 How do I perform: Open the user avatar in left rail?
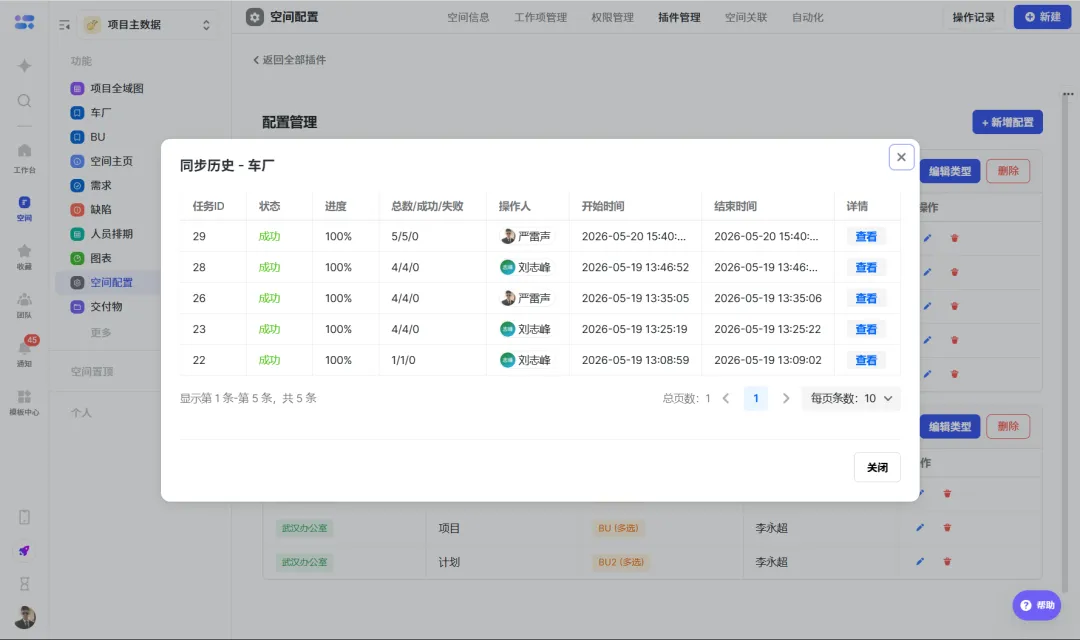(25, 617)
